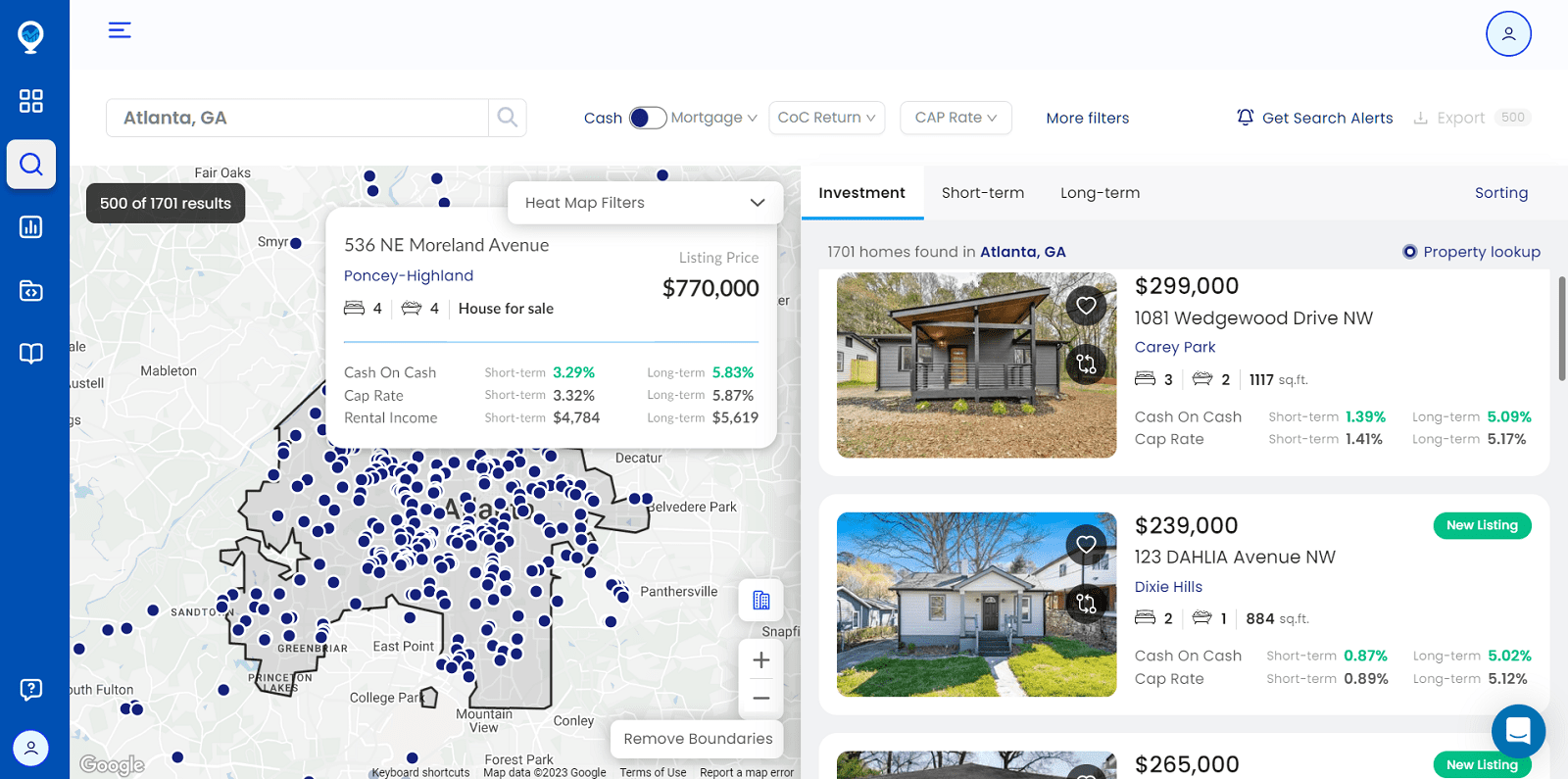Switch to the Short-term tab
Screen dimensions: 1568x779
pyautogui.click(x=982, y=193)
